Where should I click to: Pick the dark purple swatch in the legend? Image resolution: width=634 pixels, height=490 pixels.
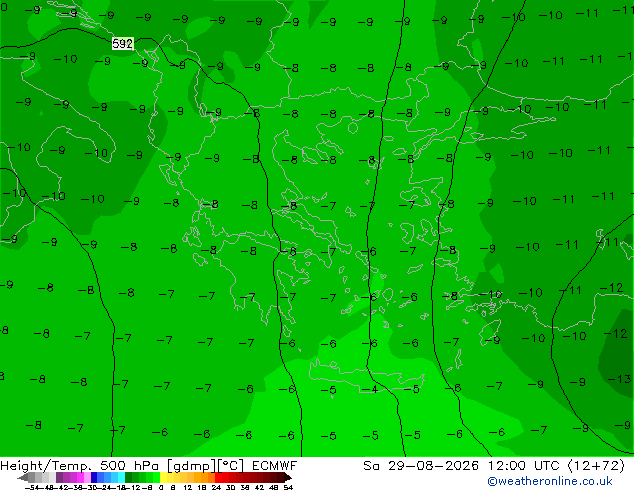(59, 477)
